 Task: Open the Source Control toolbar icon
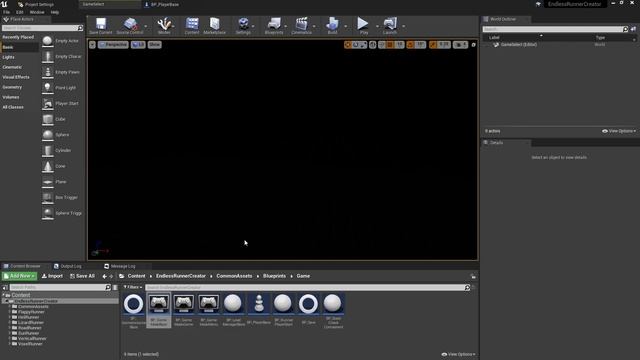[x=130, y=26]
